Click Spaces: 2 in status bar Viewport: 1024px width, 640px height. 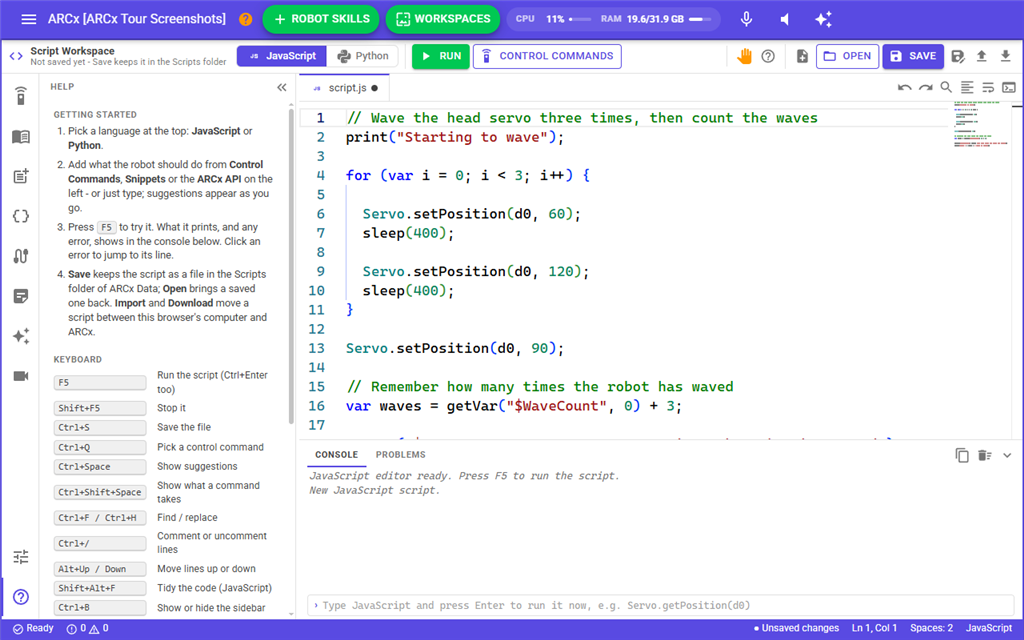pos(931,628)
